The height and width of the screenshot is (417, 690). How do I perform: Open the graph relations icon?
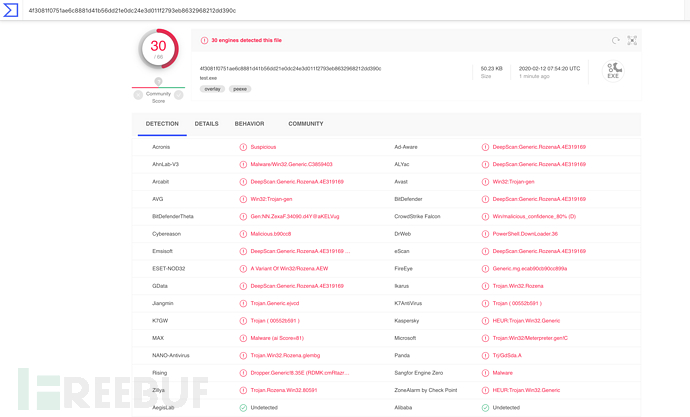(632, 40)
